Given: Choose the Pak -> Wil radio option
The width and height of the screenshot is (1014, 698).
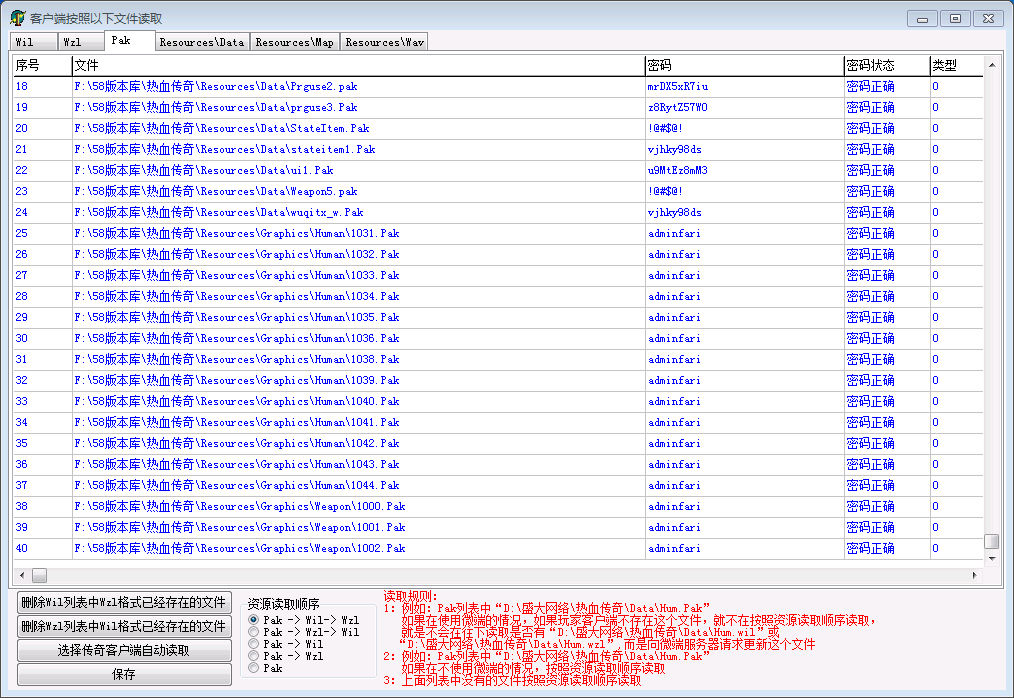Looking at the screenshot, I should (x=285, y=644).
